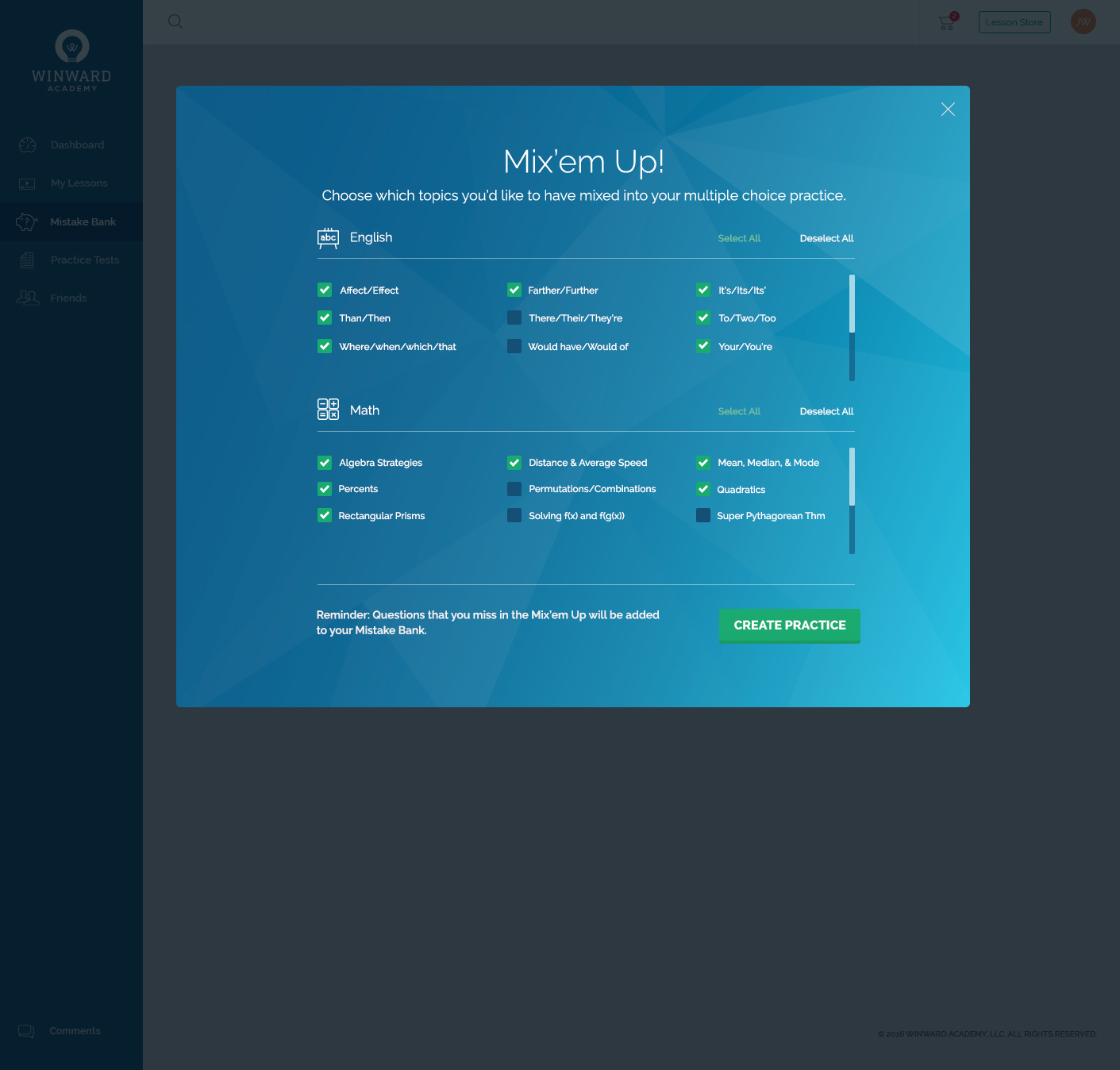
Task: Uncheck the Than/Then checkbox
Action: pos(325,318)
